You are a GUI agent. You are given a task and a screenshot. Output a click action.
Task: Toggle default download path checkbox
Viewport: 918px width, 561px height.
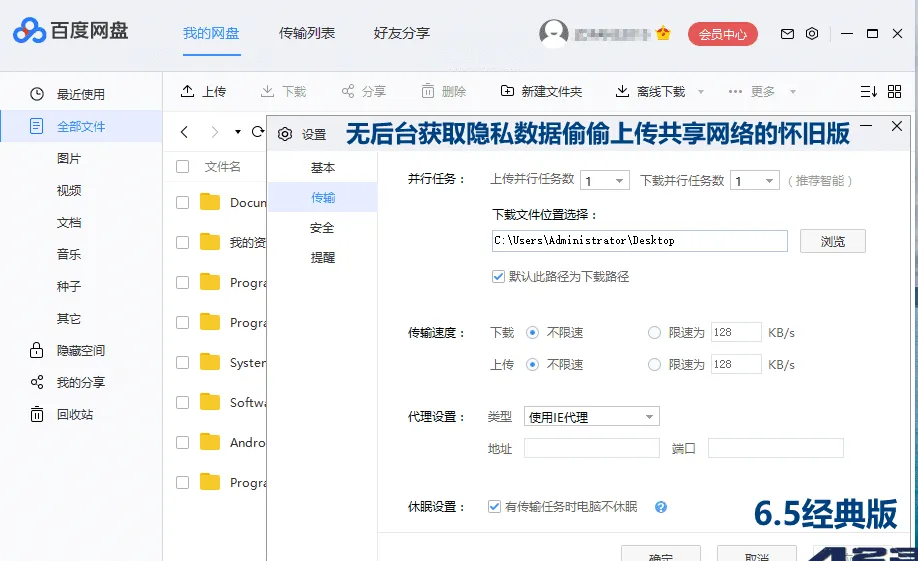pyautogui.click(x=498, y=276)
